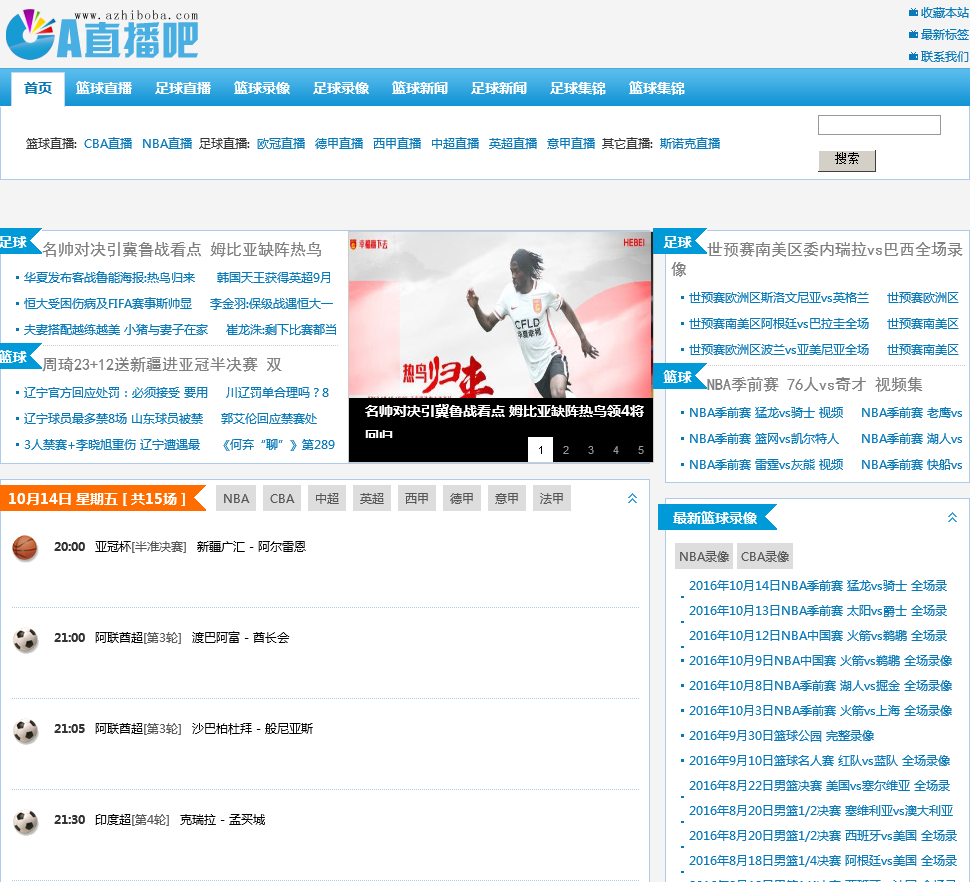
Task: Open the 德甲直播 link
Action: 339,143
